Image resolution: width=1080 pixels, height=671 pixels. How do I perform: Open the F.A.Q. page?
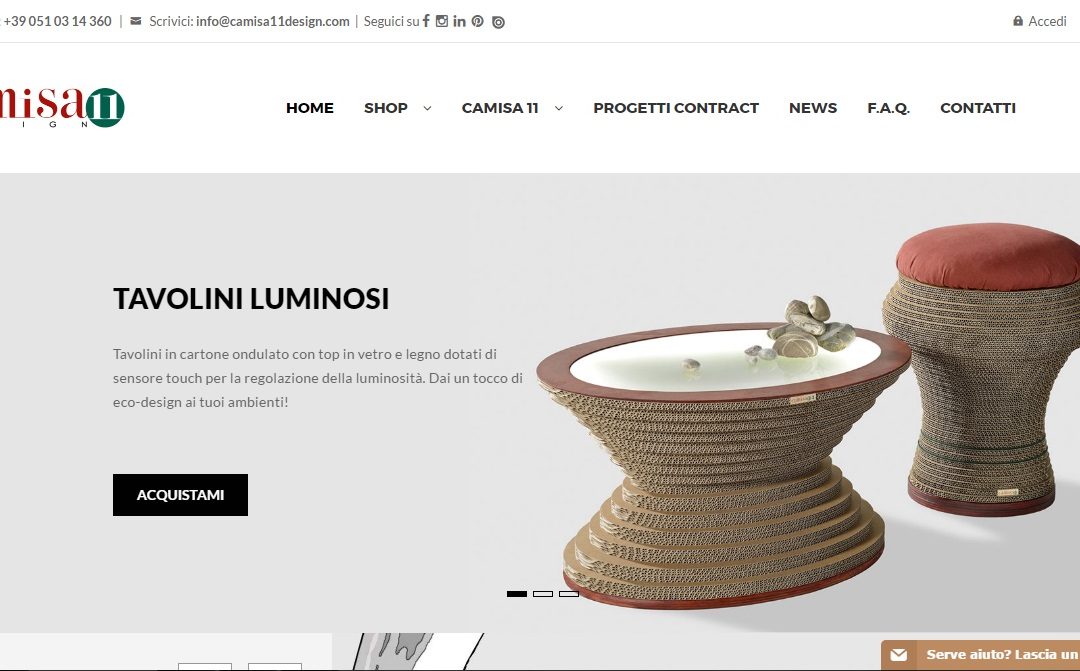click(889, 108)
